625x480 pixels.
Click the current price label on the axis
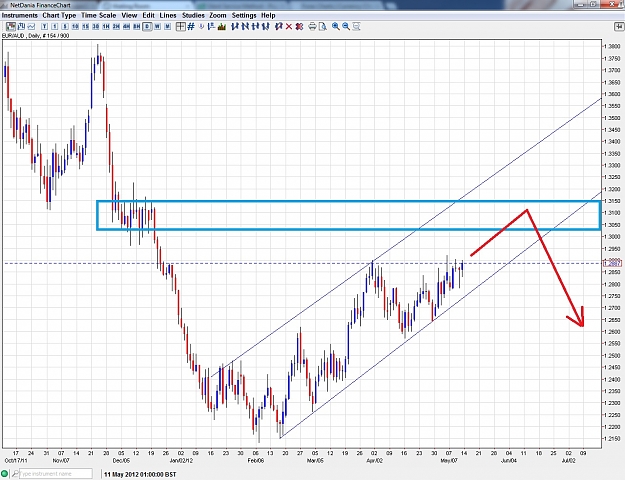tap(613, 263)
